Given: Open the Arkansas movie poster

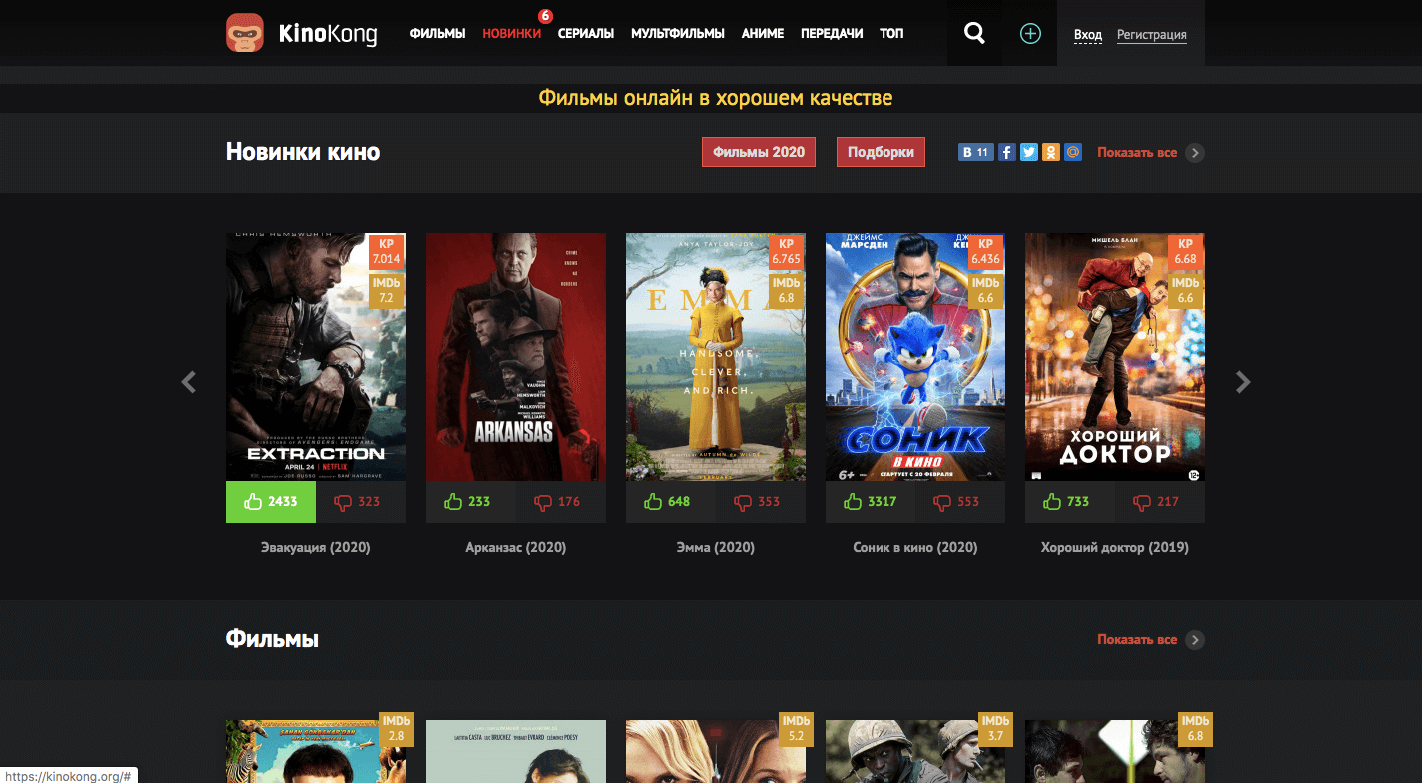Looking at the screenshot, I should (516, 357).
